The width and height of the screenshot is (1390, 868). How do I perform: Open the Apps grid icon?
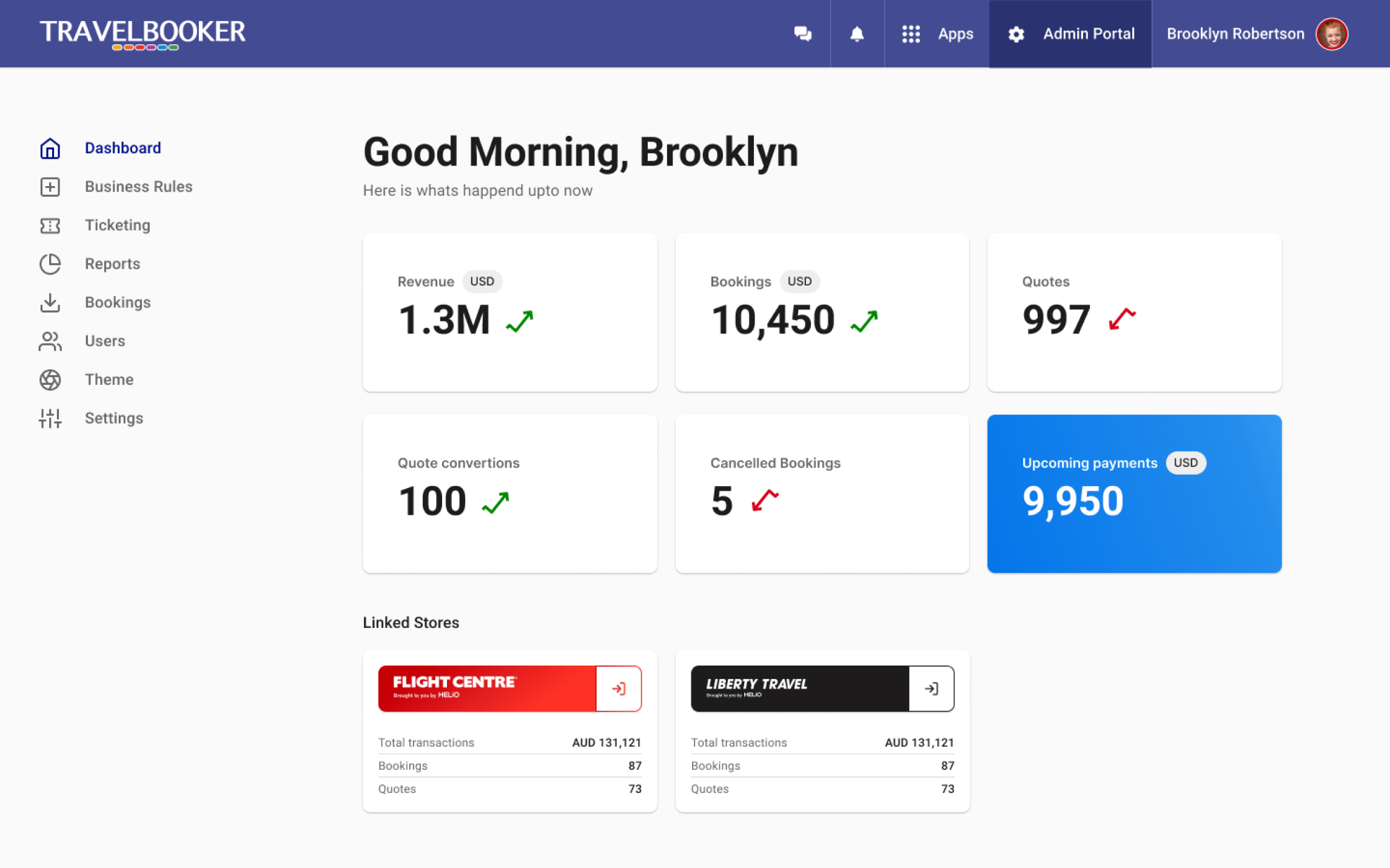coord(910,34)
